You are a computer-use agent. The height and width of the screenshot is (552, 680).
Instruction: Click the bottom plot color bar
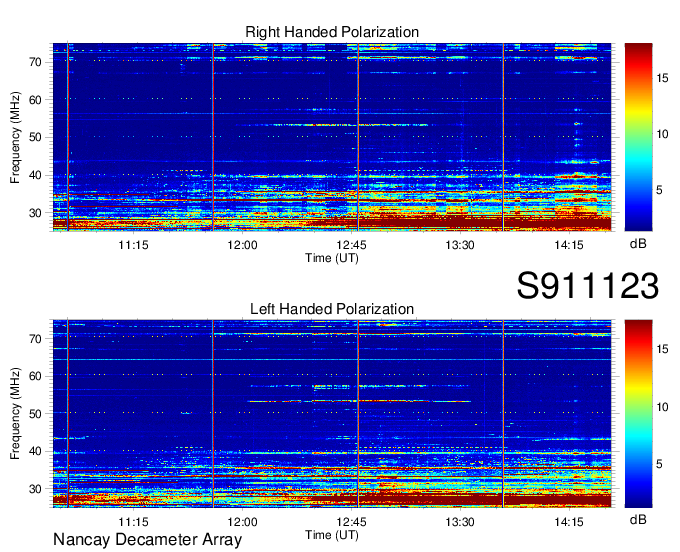click(638, 414)
